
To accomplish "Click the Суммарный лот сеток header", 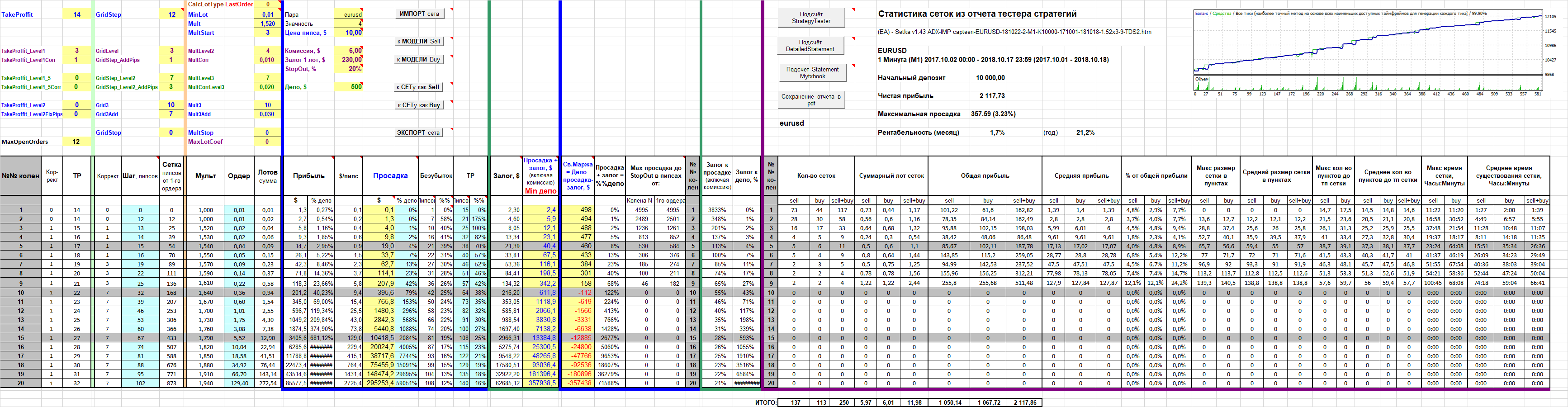I will point(891,176).
